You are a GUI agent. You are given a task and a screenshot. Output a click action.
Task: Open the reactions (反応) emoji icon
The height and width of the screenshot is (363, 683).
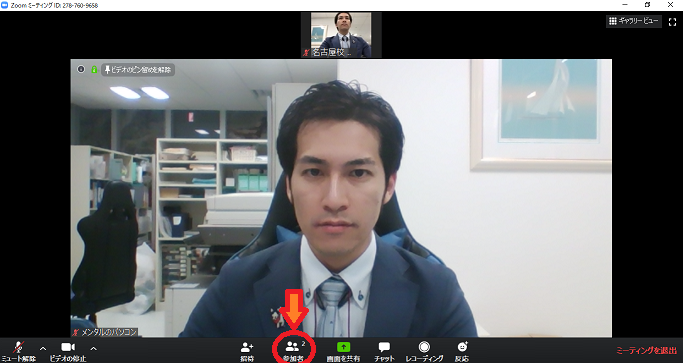point(462,347)
